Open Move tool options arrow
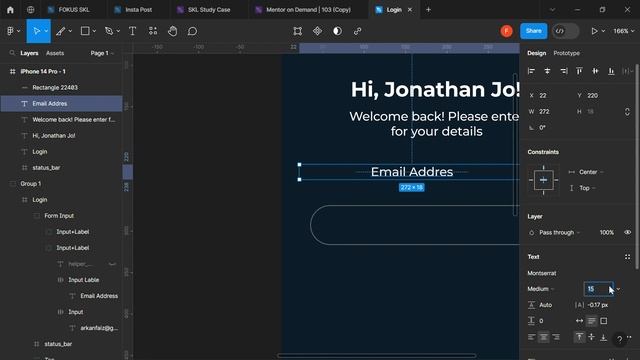This screenshot has height=360, width=640. point(46,31)
